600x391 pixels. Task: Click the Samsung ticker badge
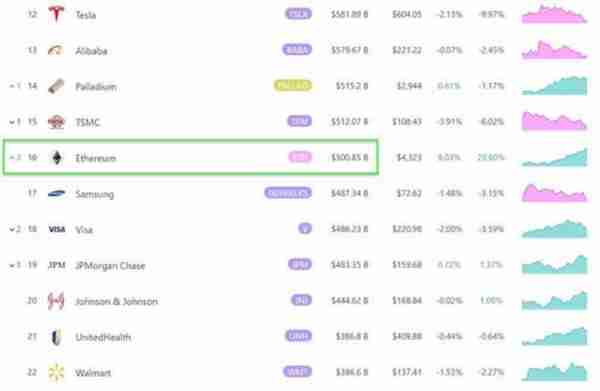[x=288, y=193]
